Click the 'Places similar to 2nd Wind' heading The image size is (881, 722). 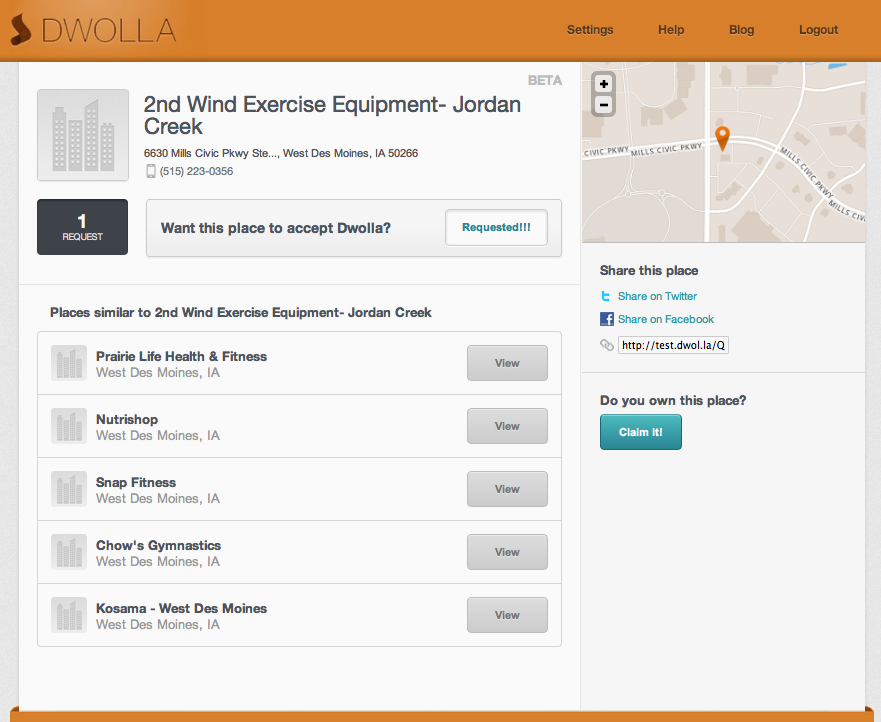point(240,312)
